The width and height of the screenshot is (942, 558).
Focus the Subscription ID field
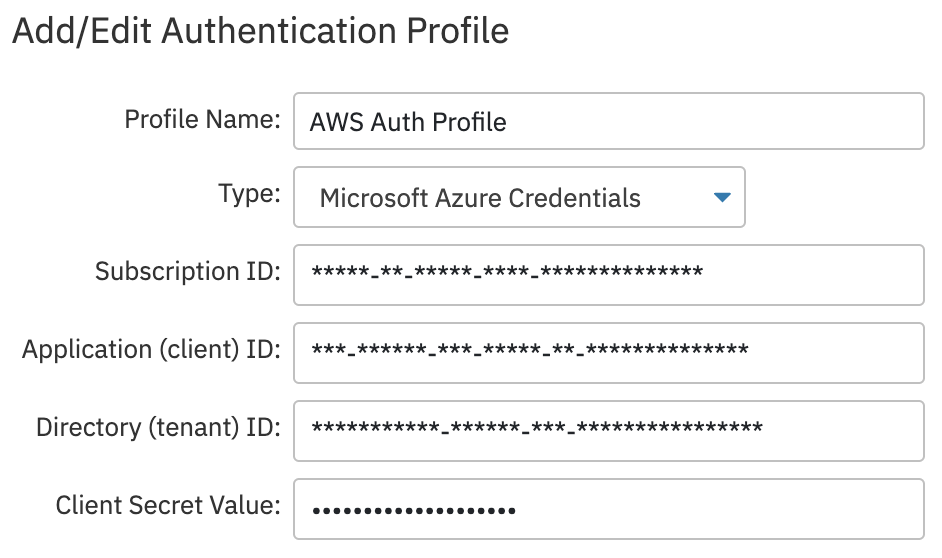pyautogui.click(x=609, y=275)
